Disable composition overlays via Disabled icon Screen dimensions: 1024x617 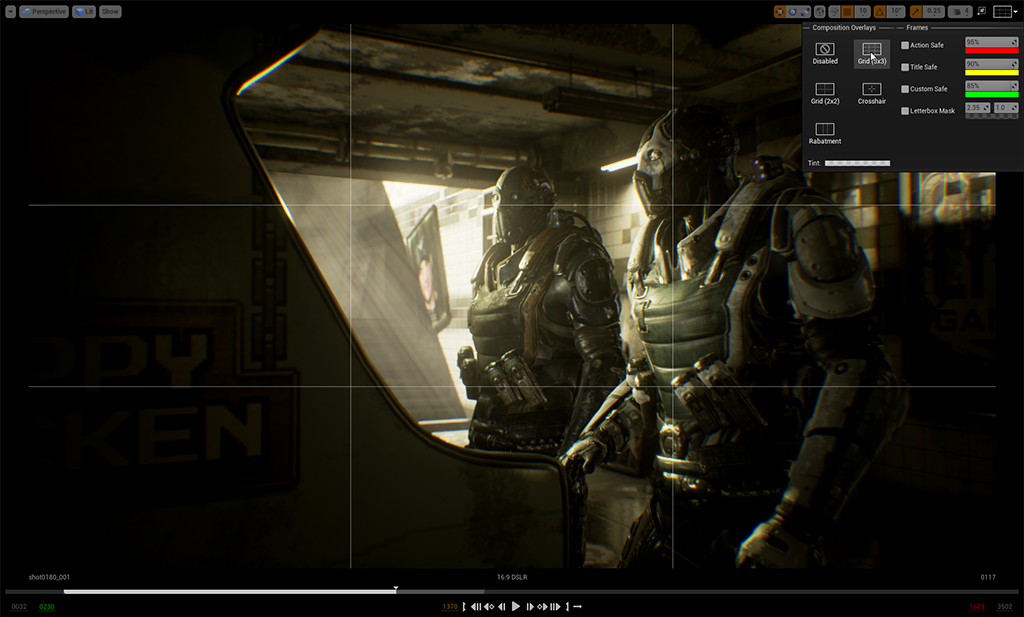tap(824, 51)
